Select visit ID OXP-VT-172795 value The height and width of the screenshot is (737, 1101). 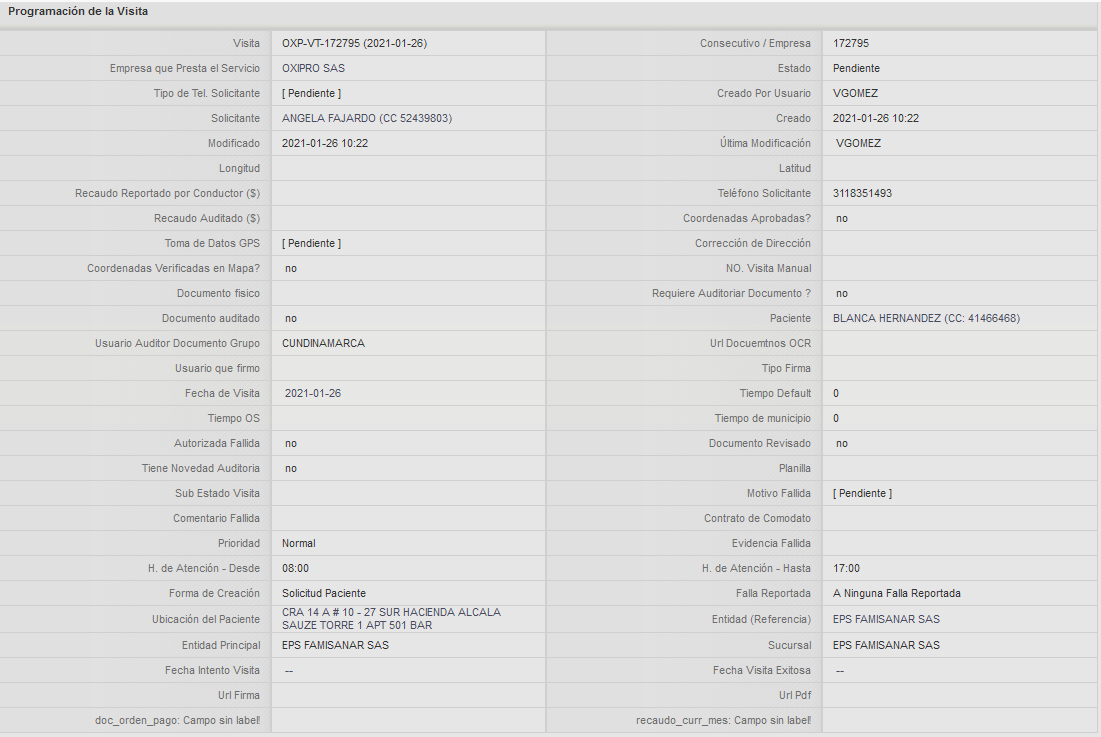pos(355,44)
